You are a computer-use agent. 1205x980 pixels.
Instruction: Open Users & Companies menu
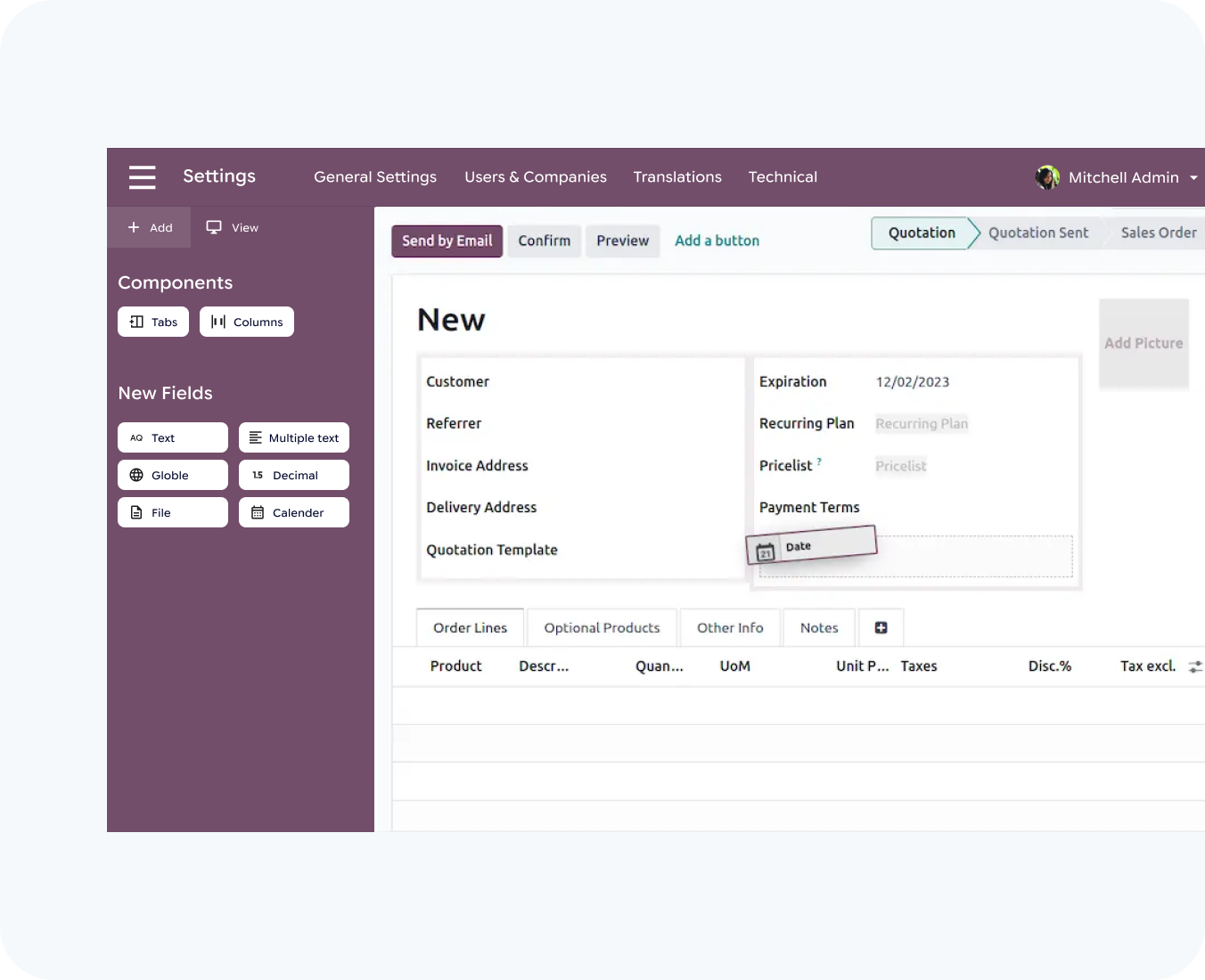tap(536, 176)
